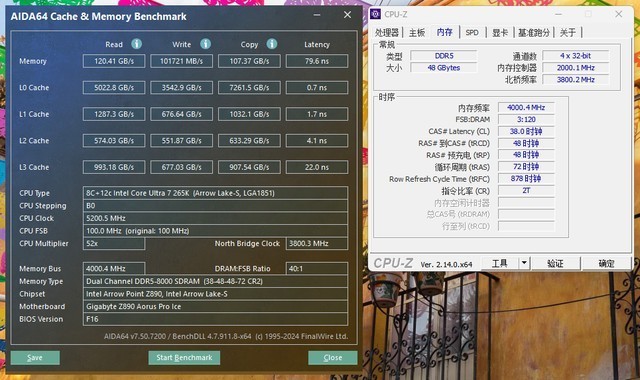Click the CPU Type field
The image size is (640, 380).
pos(215,193)
